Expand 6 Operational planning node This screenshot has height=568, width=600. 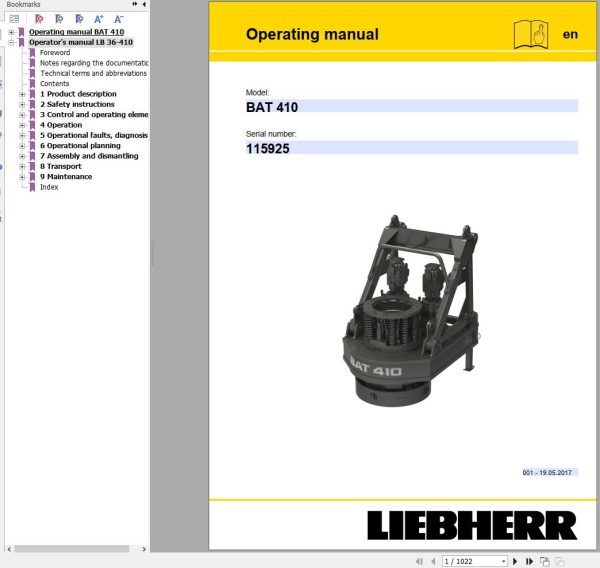22,146
